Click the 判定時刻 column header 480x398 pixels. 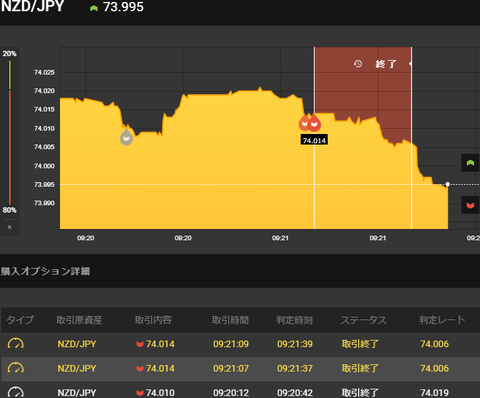(x=294, y=320)
